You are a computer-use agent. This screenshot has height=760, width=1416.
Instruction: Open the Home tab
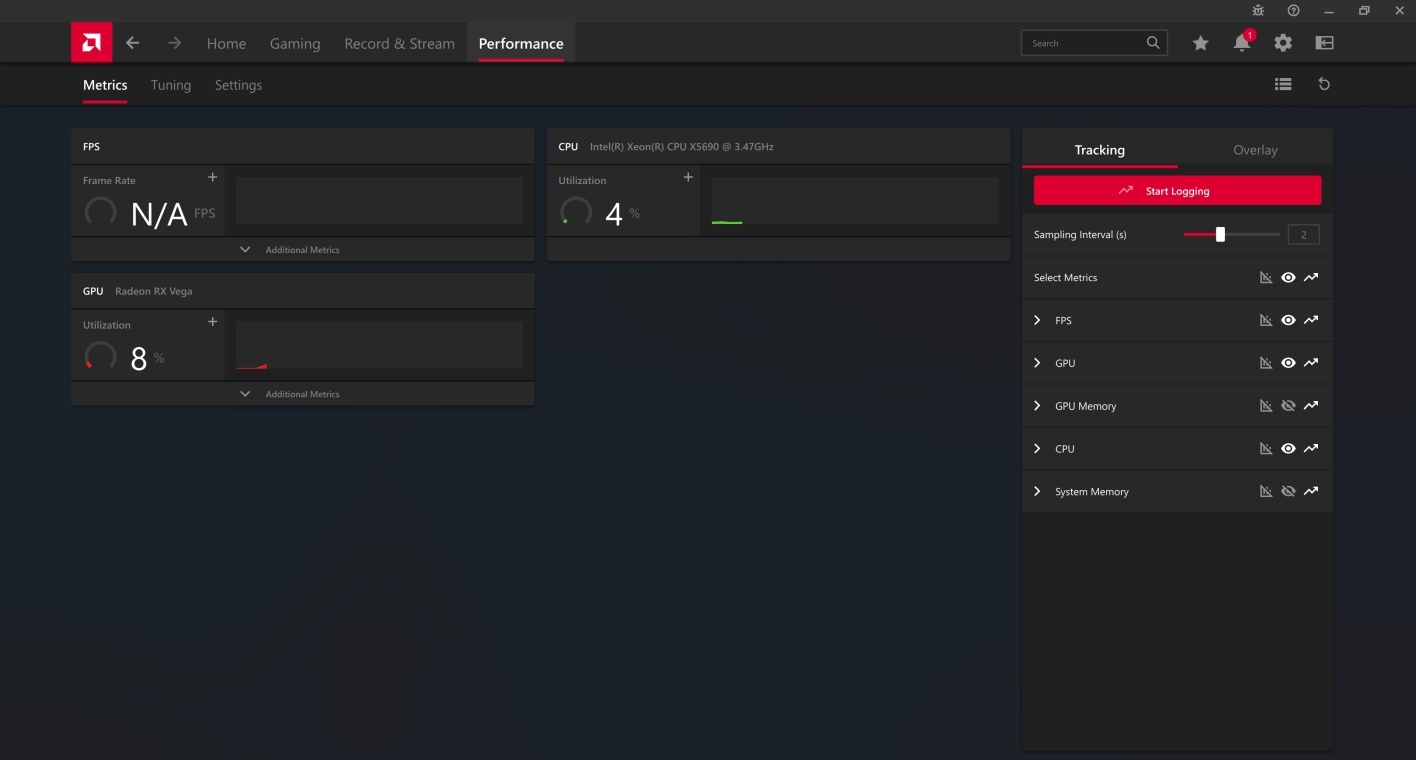click(x=226, y=43)
